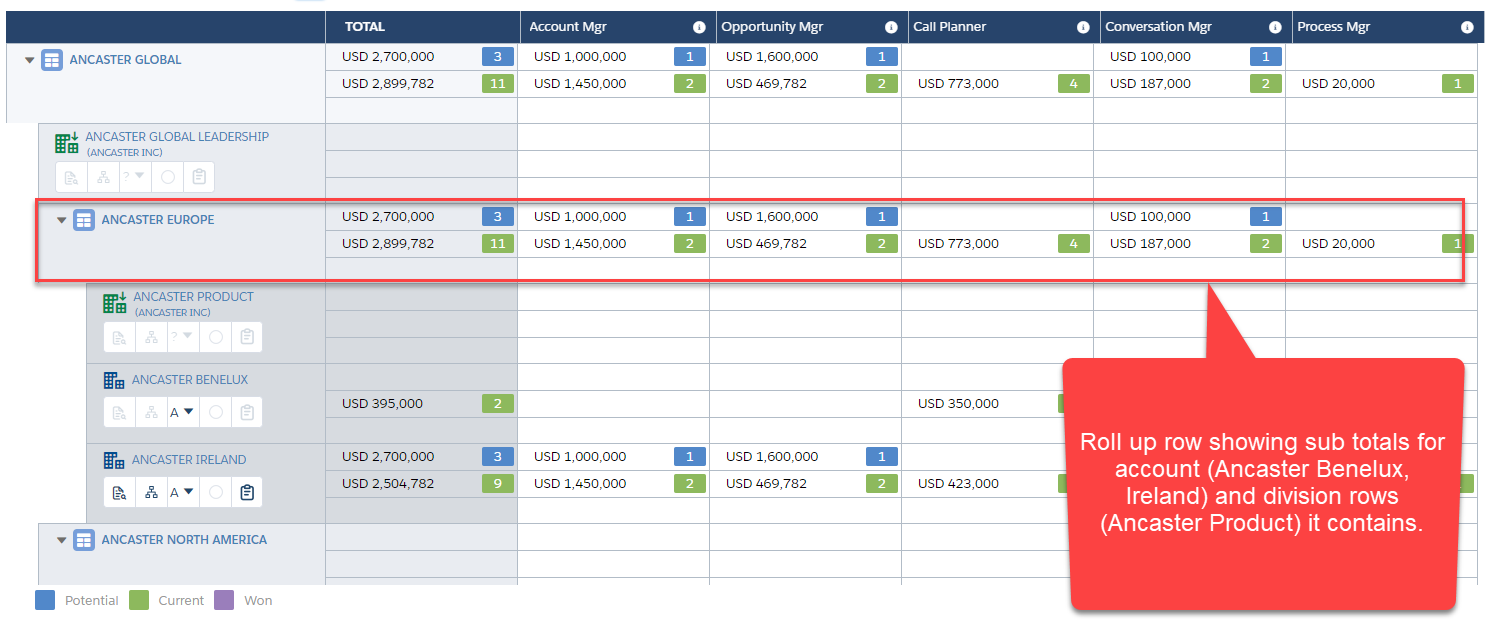Viewport: 1496px width, 623px height.
Task: Collapse the Ancaster Global top-level row
Action: (30, 60)
